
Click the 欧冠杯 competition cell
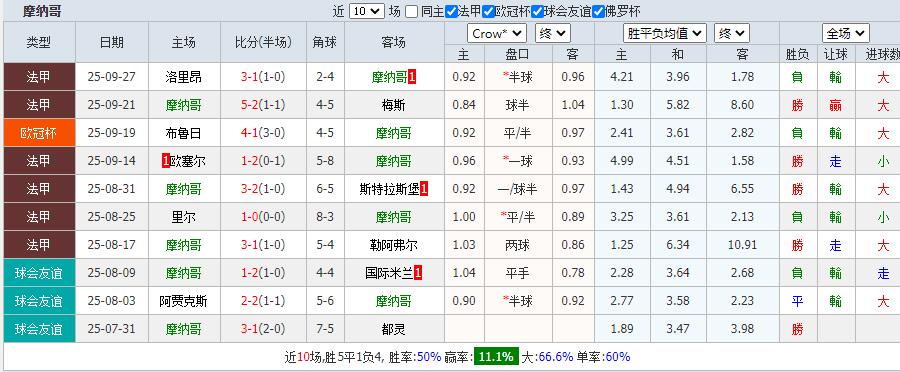click(x=39, y=133)
